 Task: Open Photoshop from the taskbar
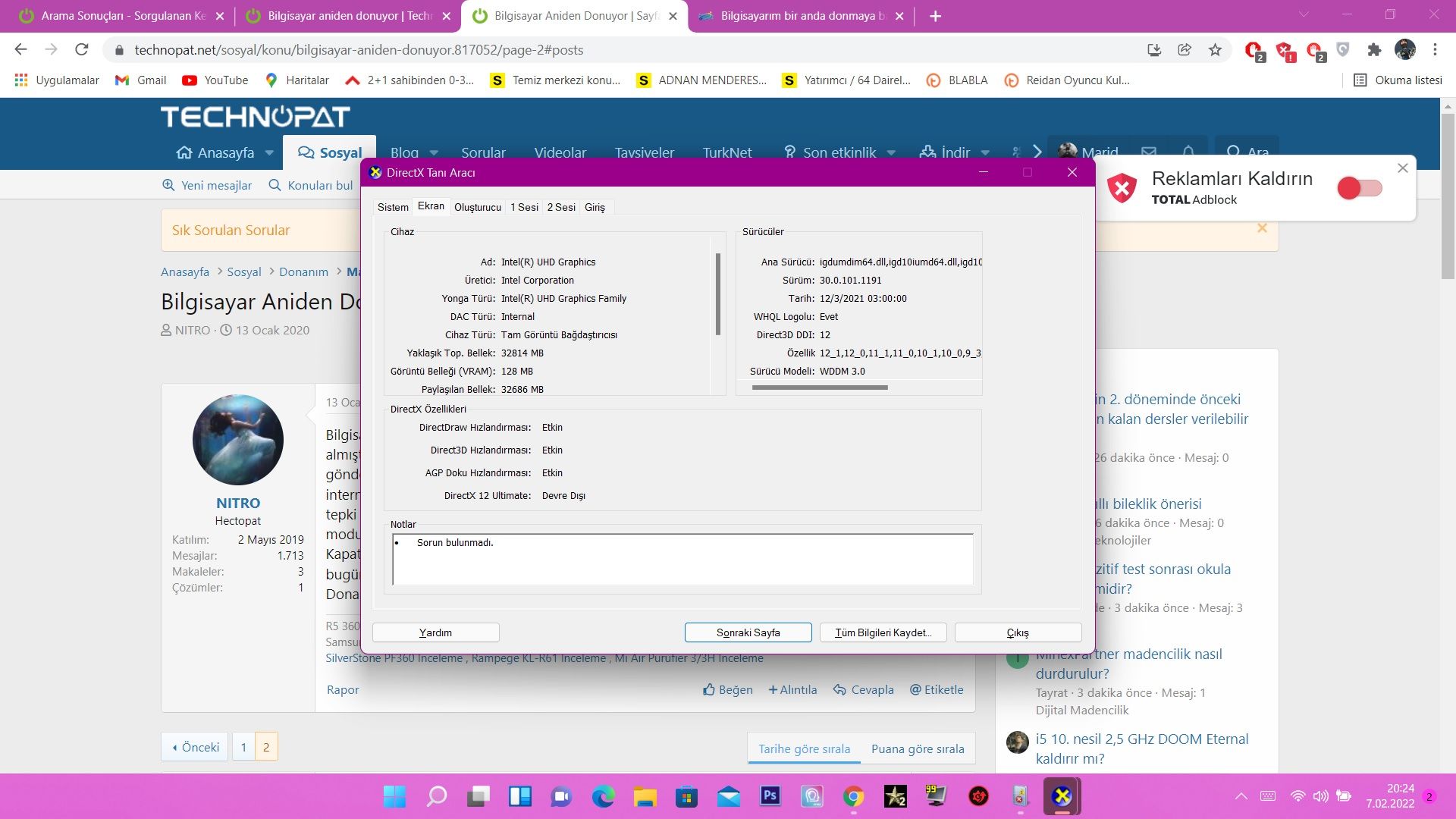(x=770, y=796)
